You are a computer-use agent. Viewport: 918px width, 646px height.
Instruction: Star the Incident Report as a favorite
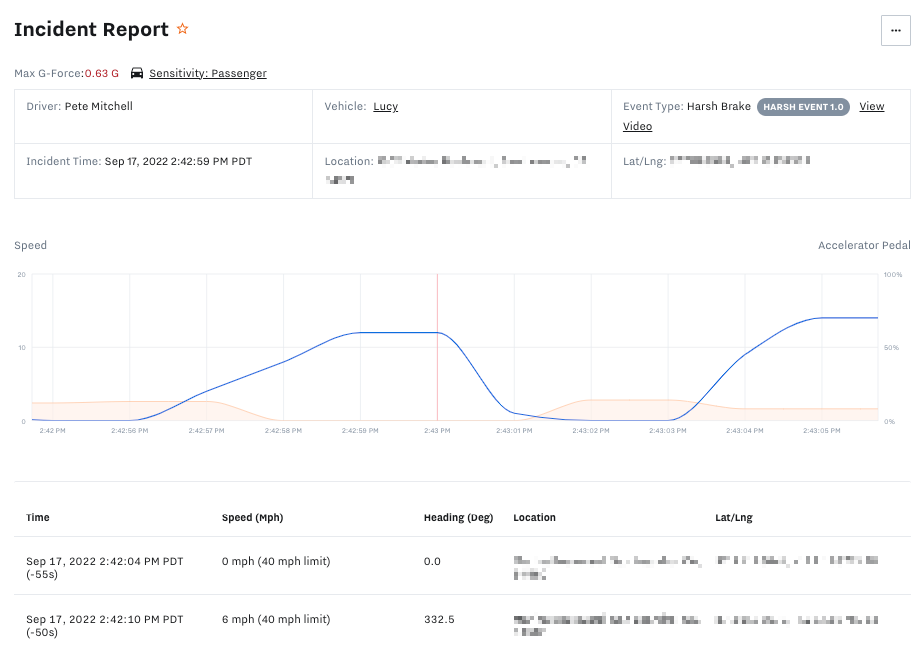[x=183, y=29]
